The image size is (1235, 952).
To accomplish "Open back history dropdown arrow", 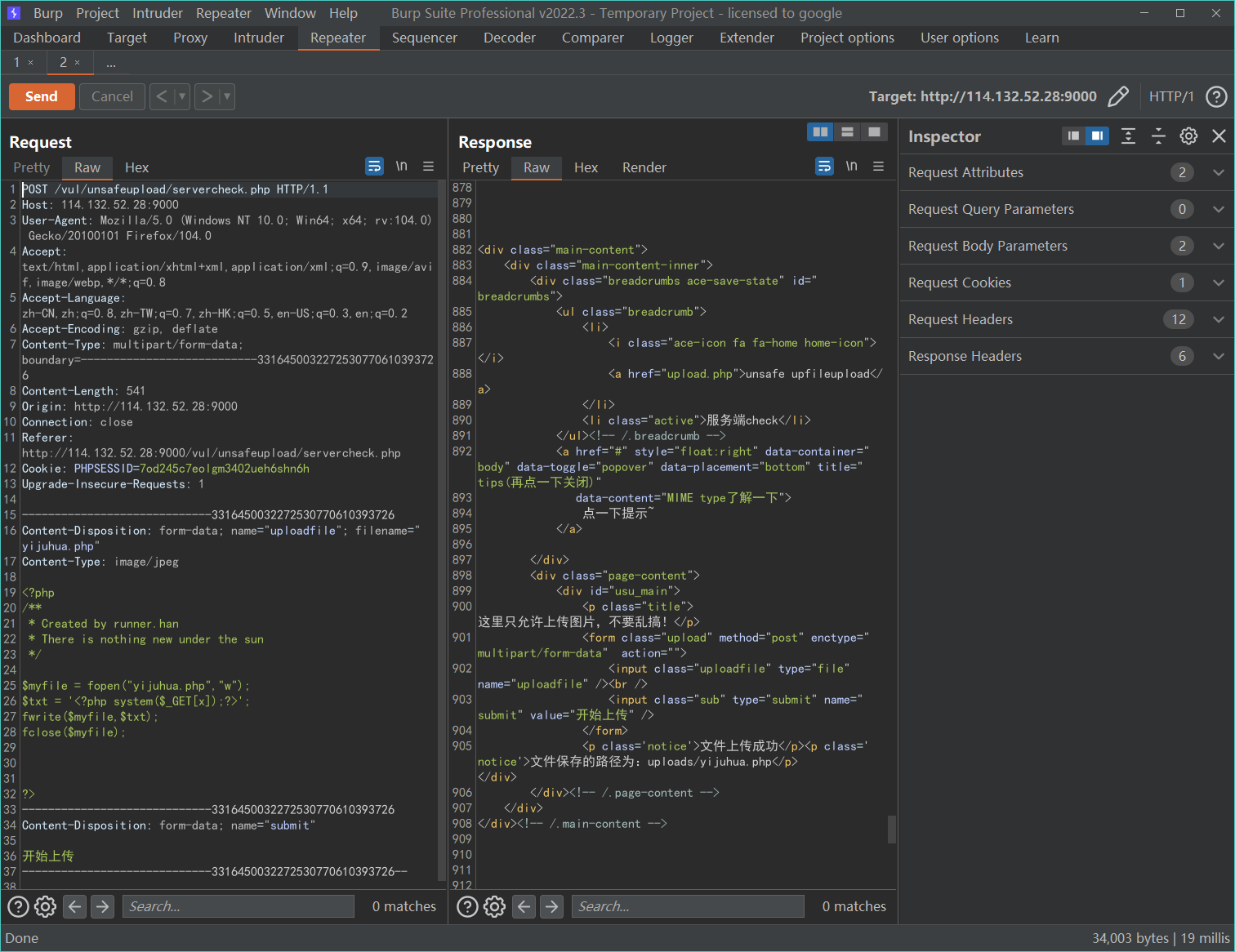I will coord(182,96).
